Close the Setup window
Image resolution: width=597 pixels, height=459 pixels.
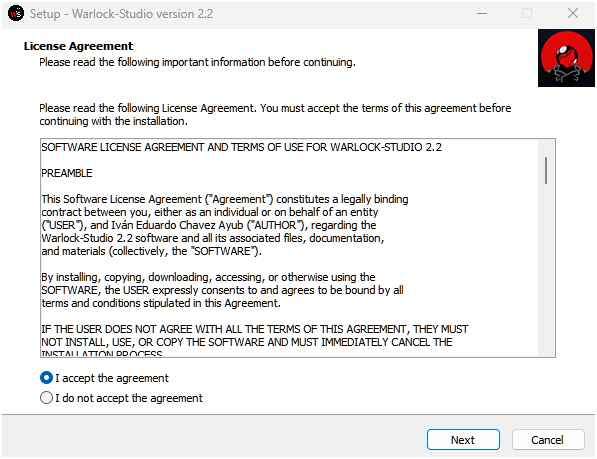point(573,14)
